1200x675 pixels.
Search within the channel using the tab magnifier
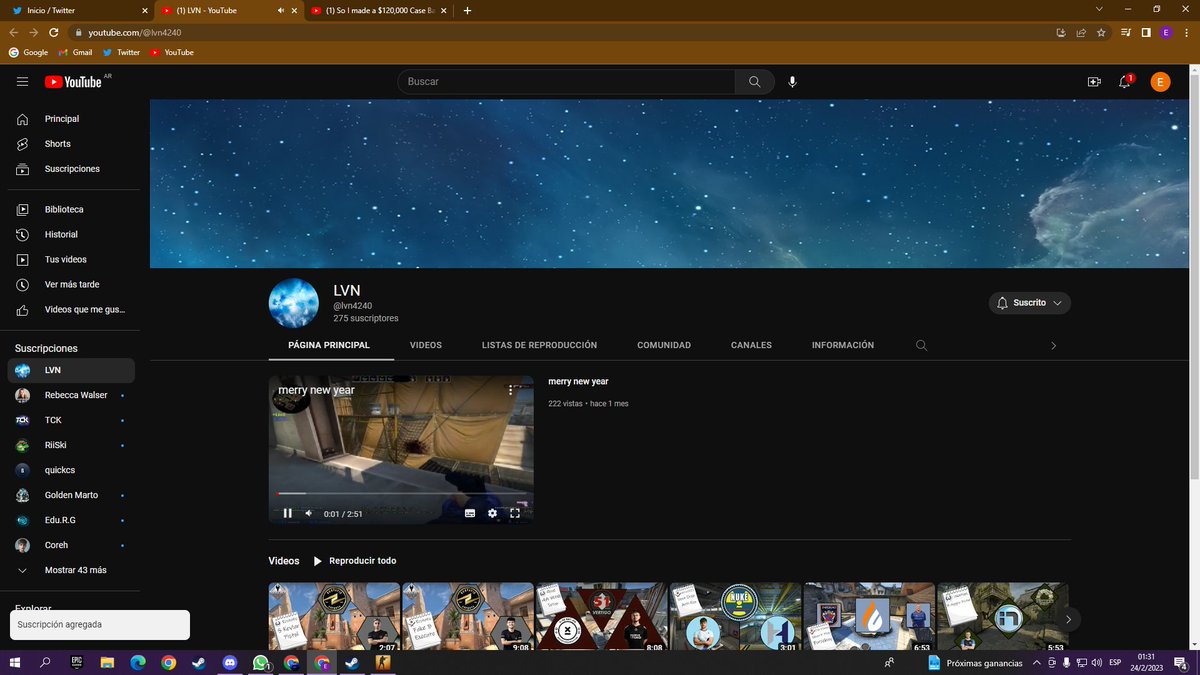click(x=922, y=346)
